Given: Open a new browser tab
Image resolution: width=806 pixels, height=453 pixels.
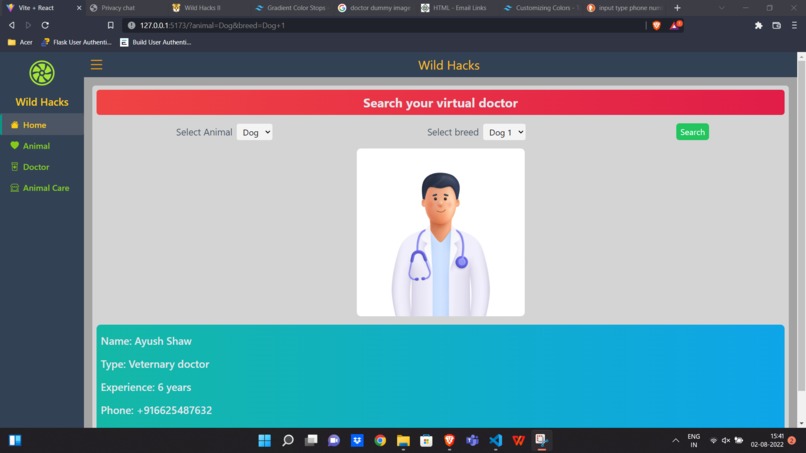Looking at the screenshot, I should coord(677,8).
